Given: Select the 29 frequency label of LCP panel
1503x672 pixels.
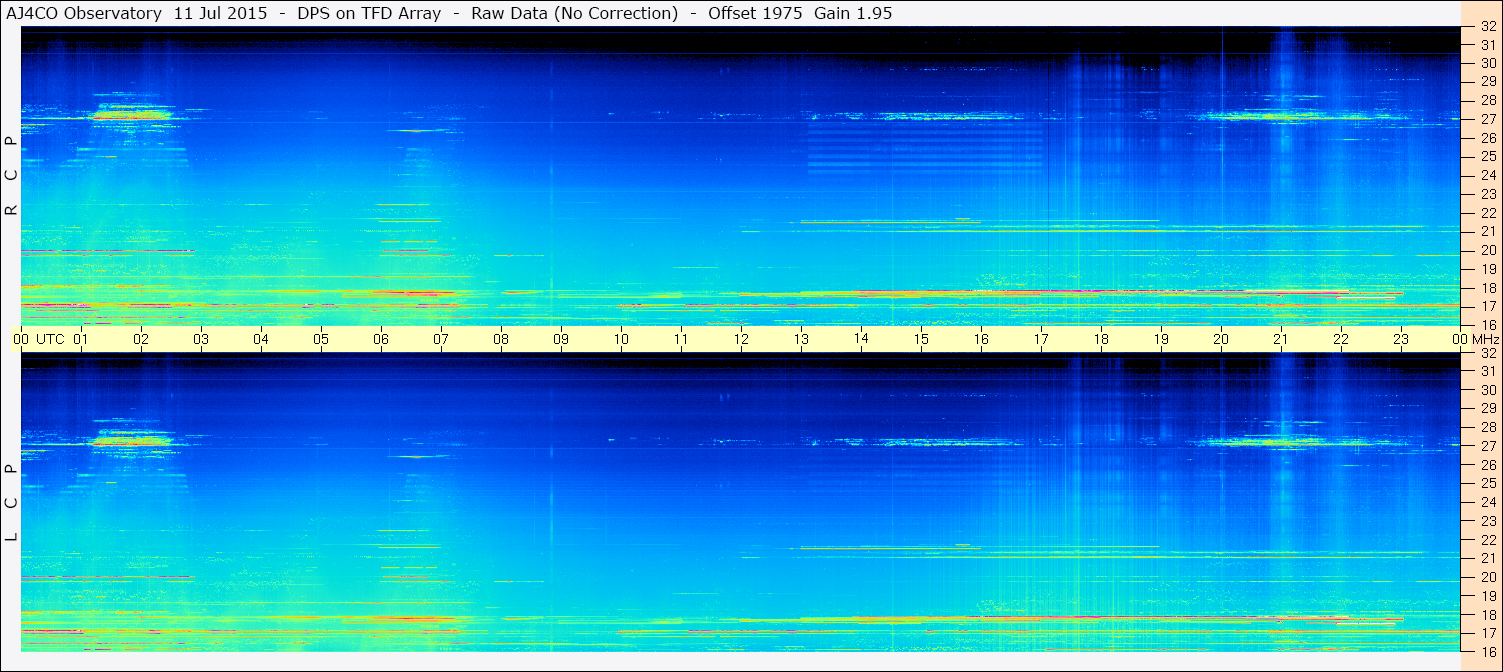Looking at the screenshot, I should (x=1487, y=408).
